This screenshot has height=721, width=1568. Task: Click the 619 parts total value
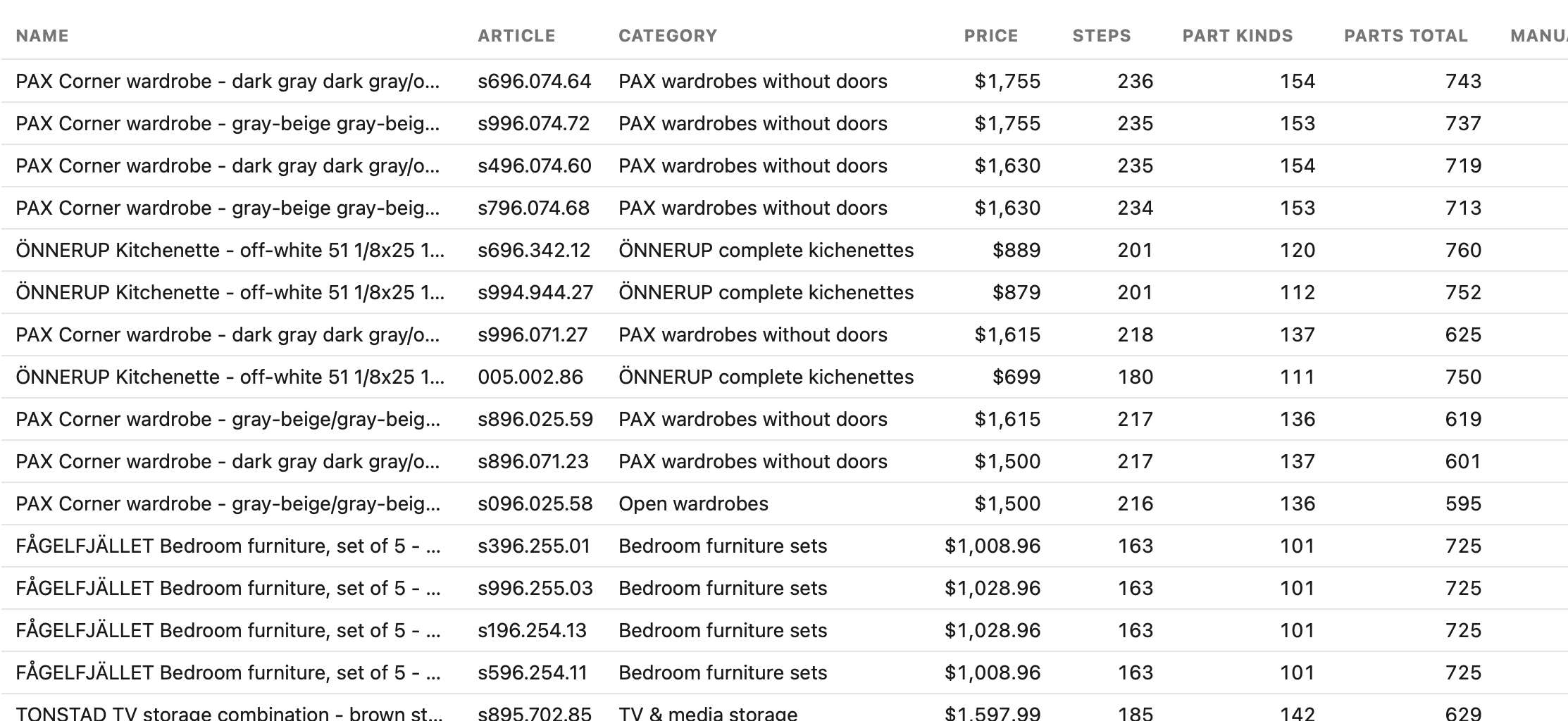[1464, 420]
